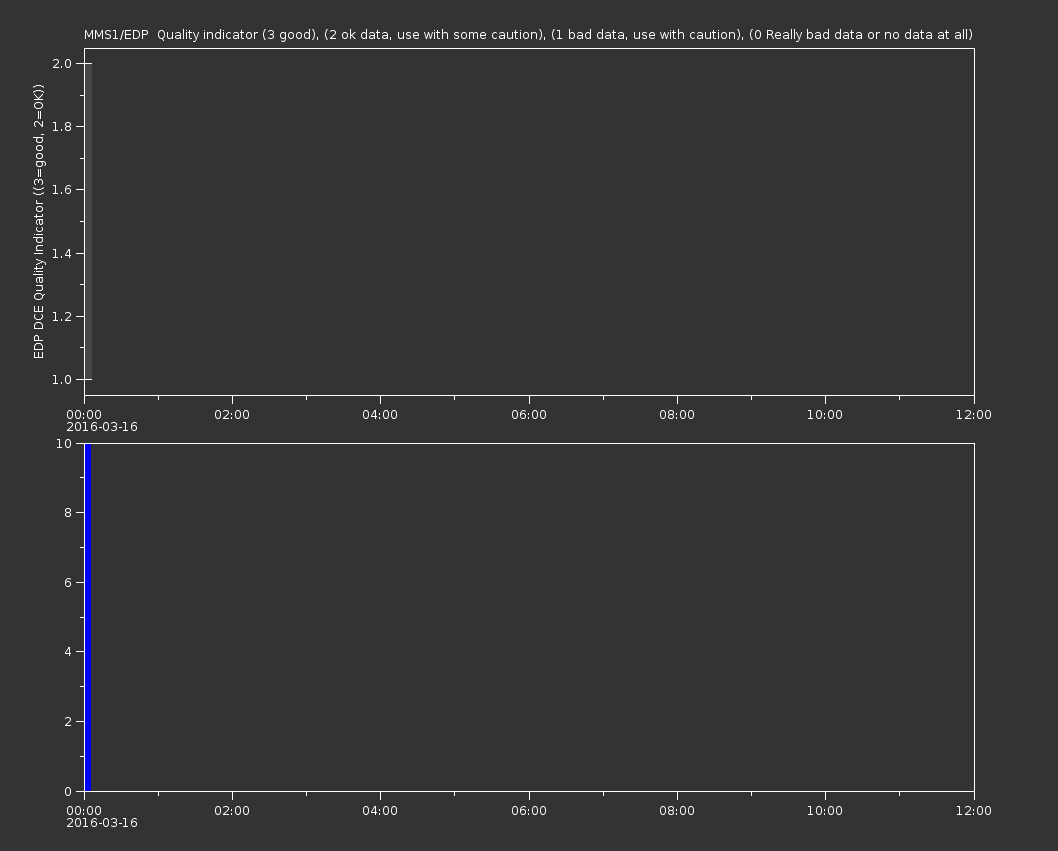This screenshot has height=851, width=1058.
Task: Click the y-axis tick label 10
Action: pos(64,443)
